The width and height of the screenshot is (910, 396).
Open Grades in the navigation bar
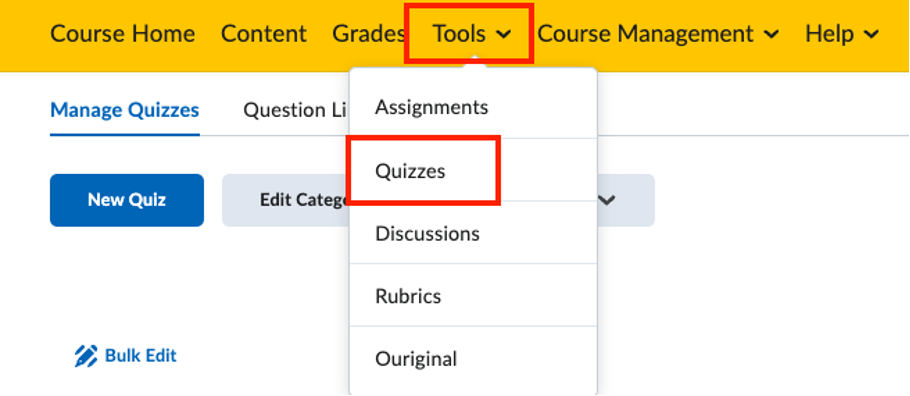click(369, 34)
